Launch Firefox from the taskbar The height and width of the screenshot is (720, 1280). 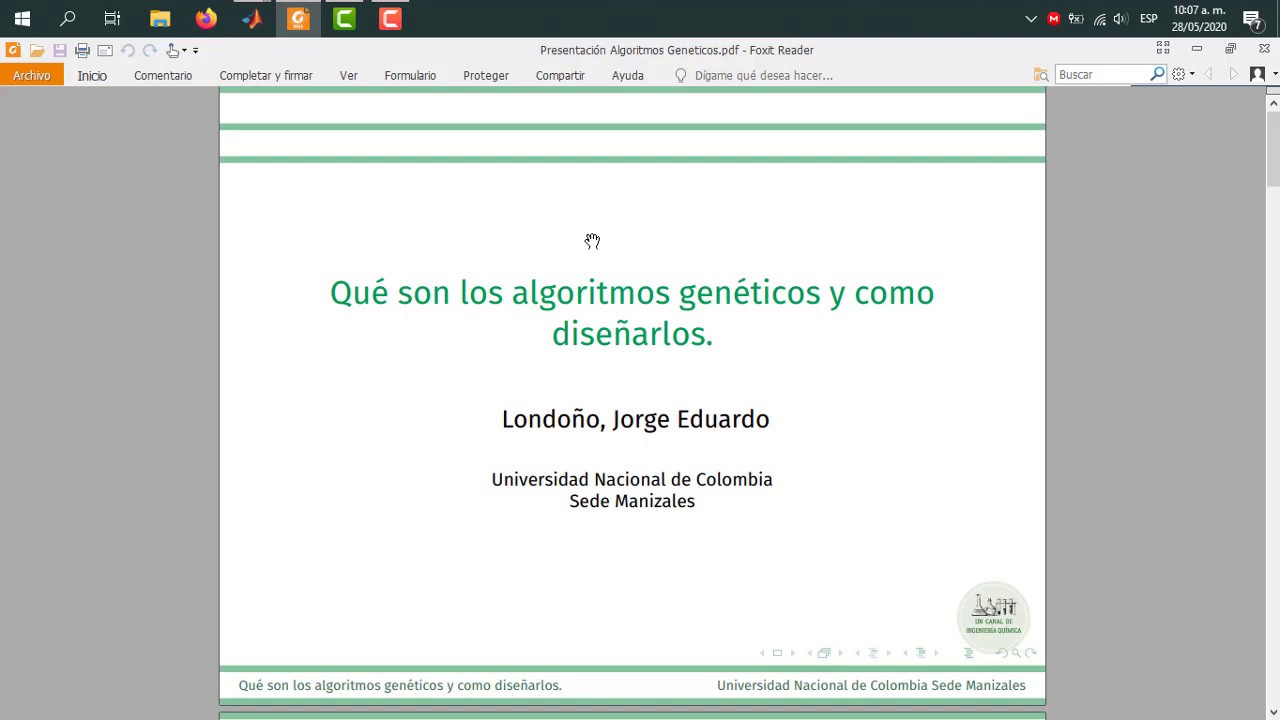[206, 18]
